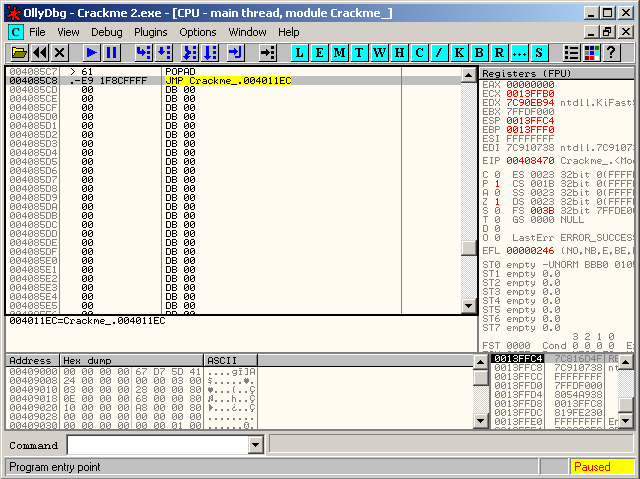
Task: Click stack pane scroll down arrow
Action: (626, 421)
